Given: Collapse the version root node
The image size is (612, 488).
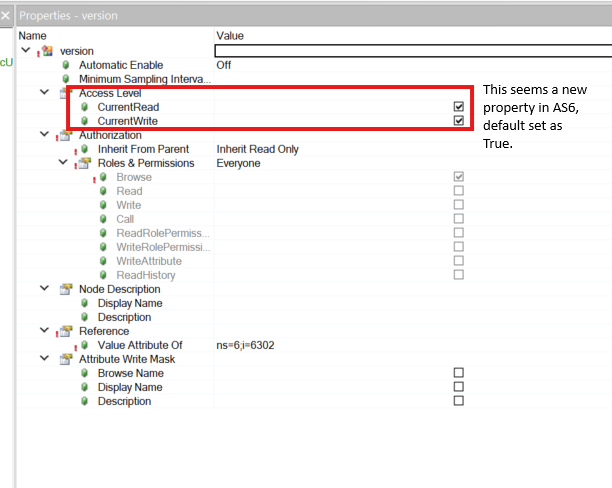Looking at the screenshot, I should 26,50.
